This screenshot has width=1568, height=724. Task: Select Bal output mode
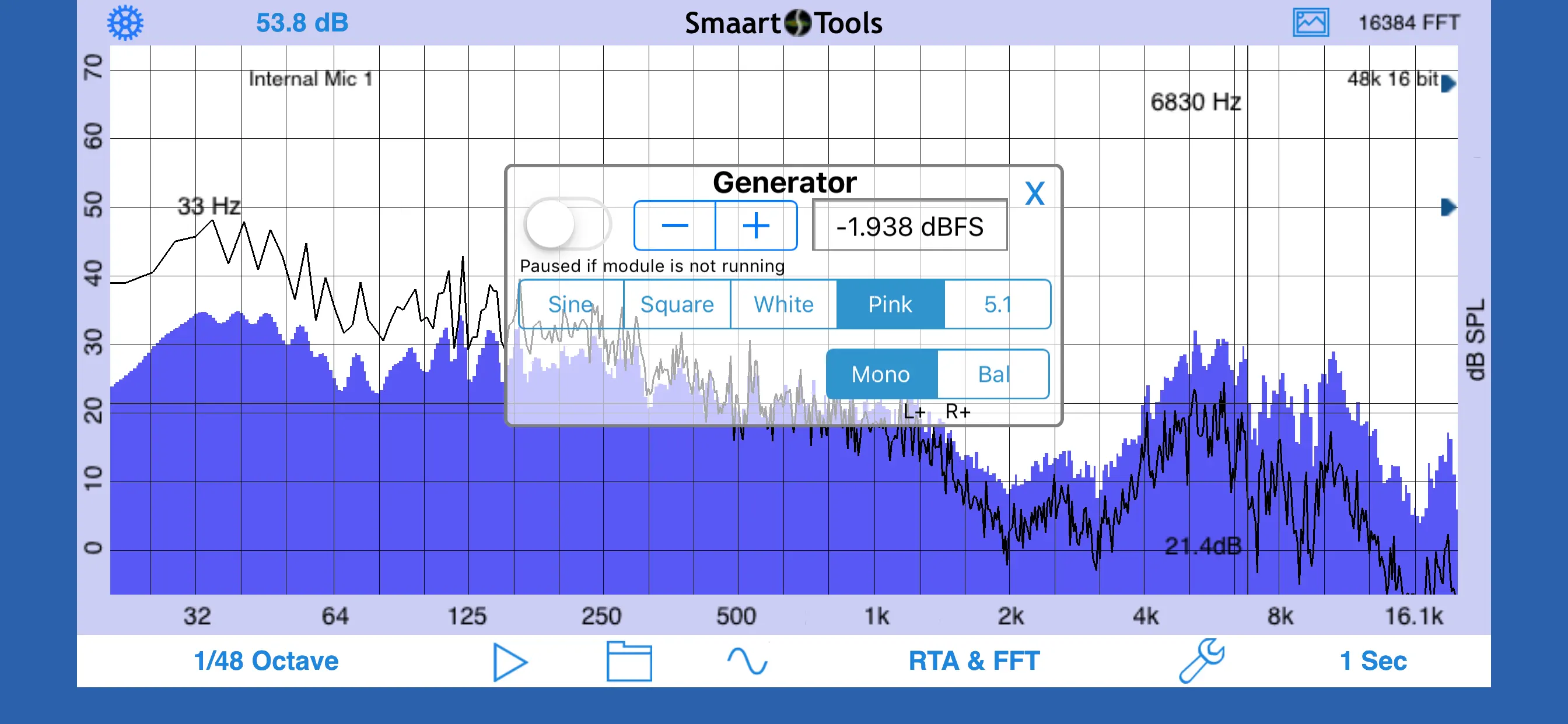[x=993, y=374]
